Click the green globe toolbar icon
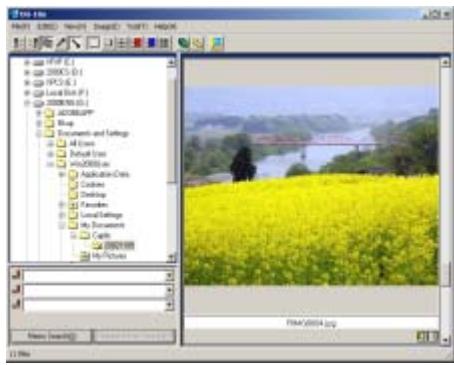The image size is (454, 365). pyautogui.click(x=184, y=43)
